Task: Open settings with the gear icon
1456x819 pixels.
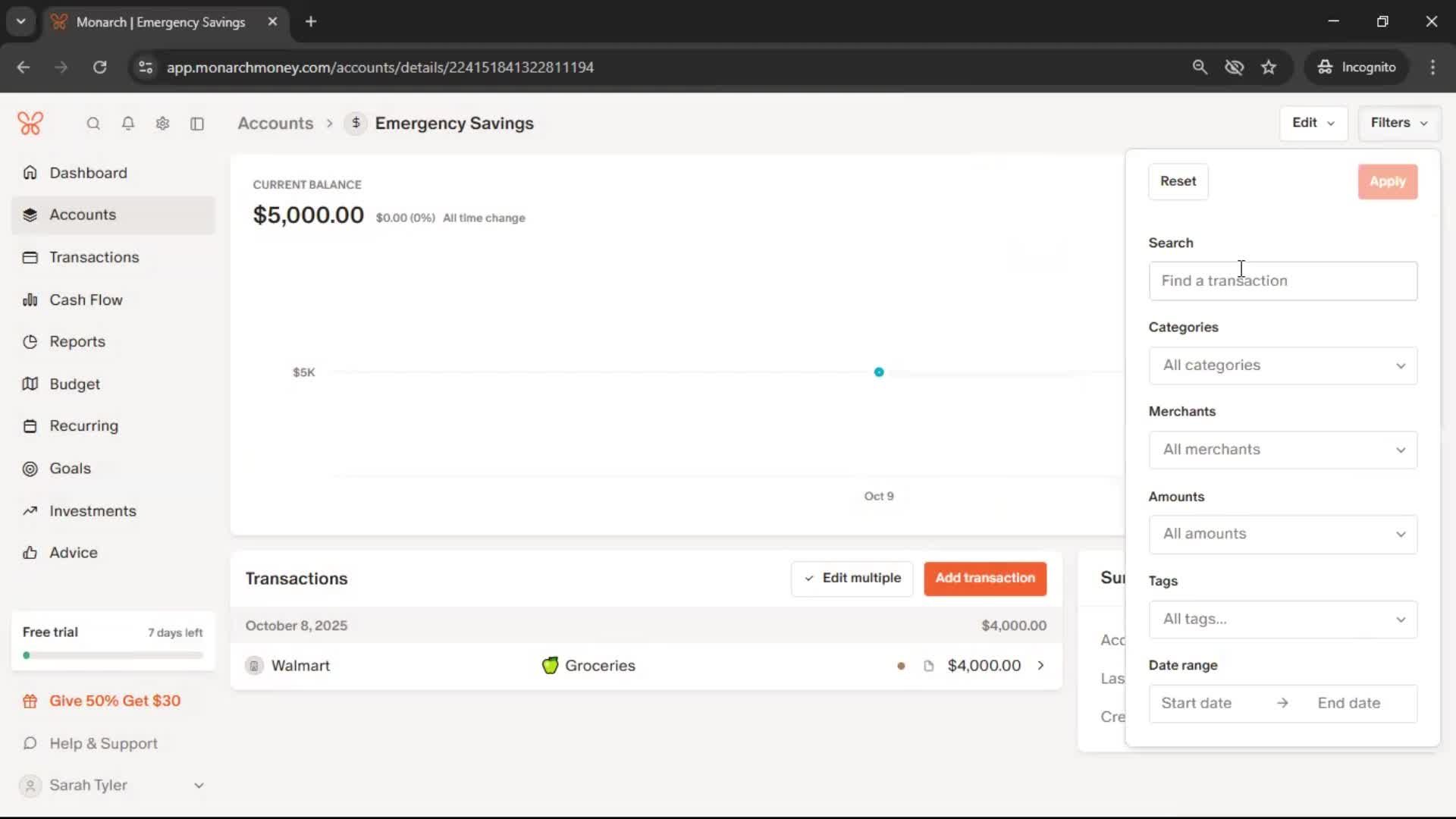Action: point(162,124)
